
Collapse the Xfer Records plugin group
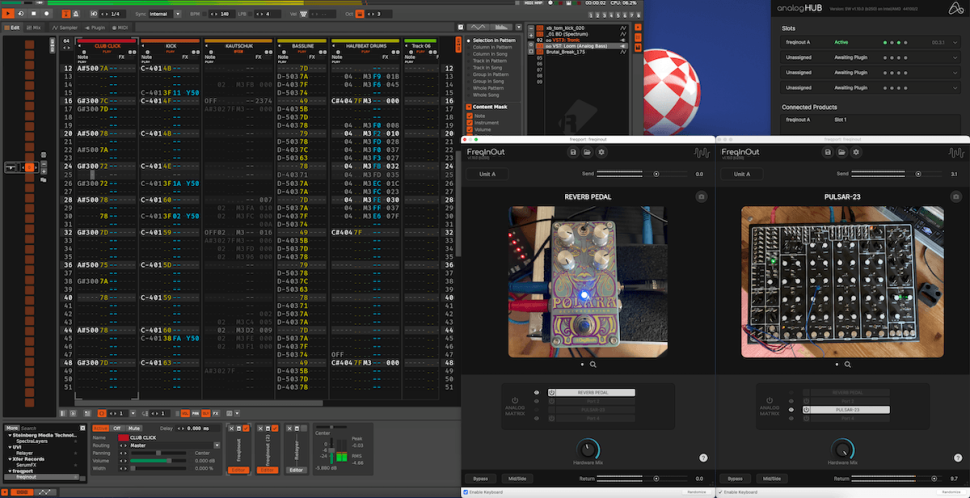coord(10,459)
